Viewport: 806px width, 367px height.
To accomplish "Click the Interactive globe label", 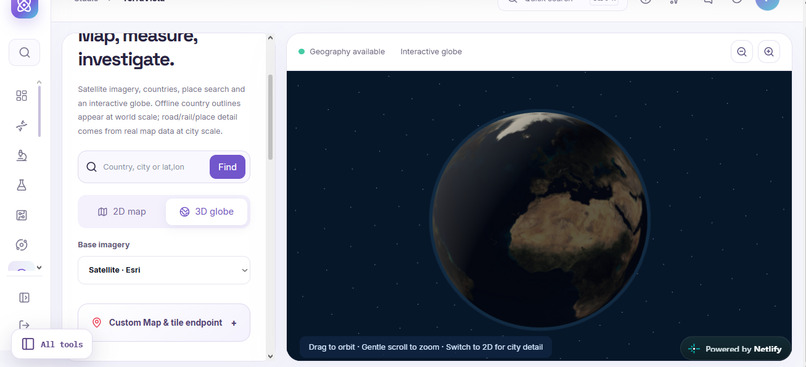I will 431,52.
